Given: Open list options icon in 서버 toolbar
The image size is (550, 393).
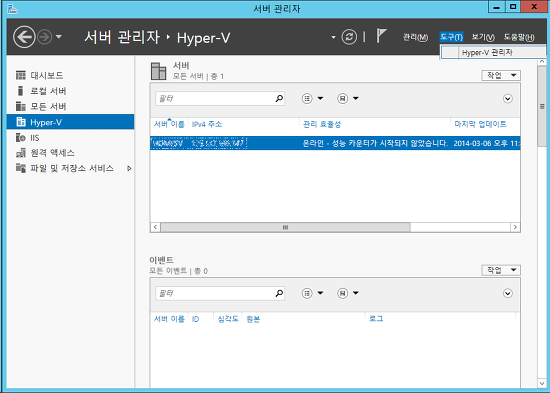Looking at the screenshot, I should (307, 99).
